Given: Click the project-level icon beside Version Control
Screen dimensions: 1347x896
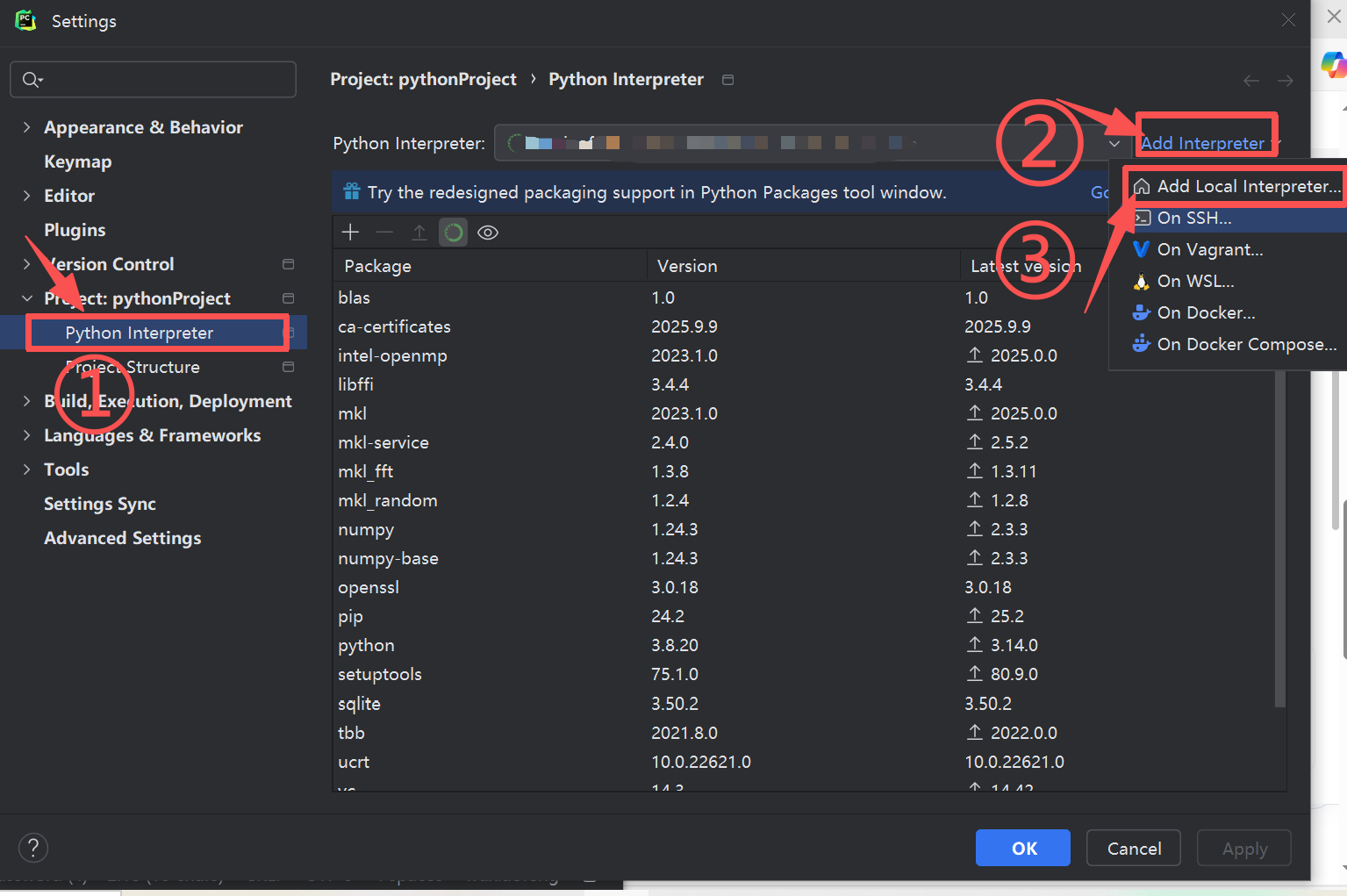Looking at the screenshot, I should 288,264.
